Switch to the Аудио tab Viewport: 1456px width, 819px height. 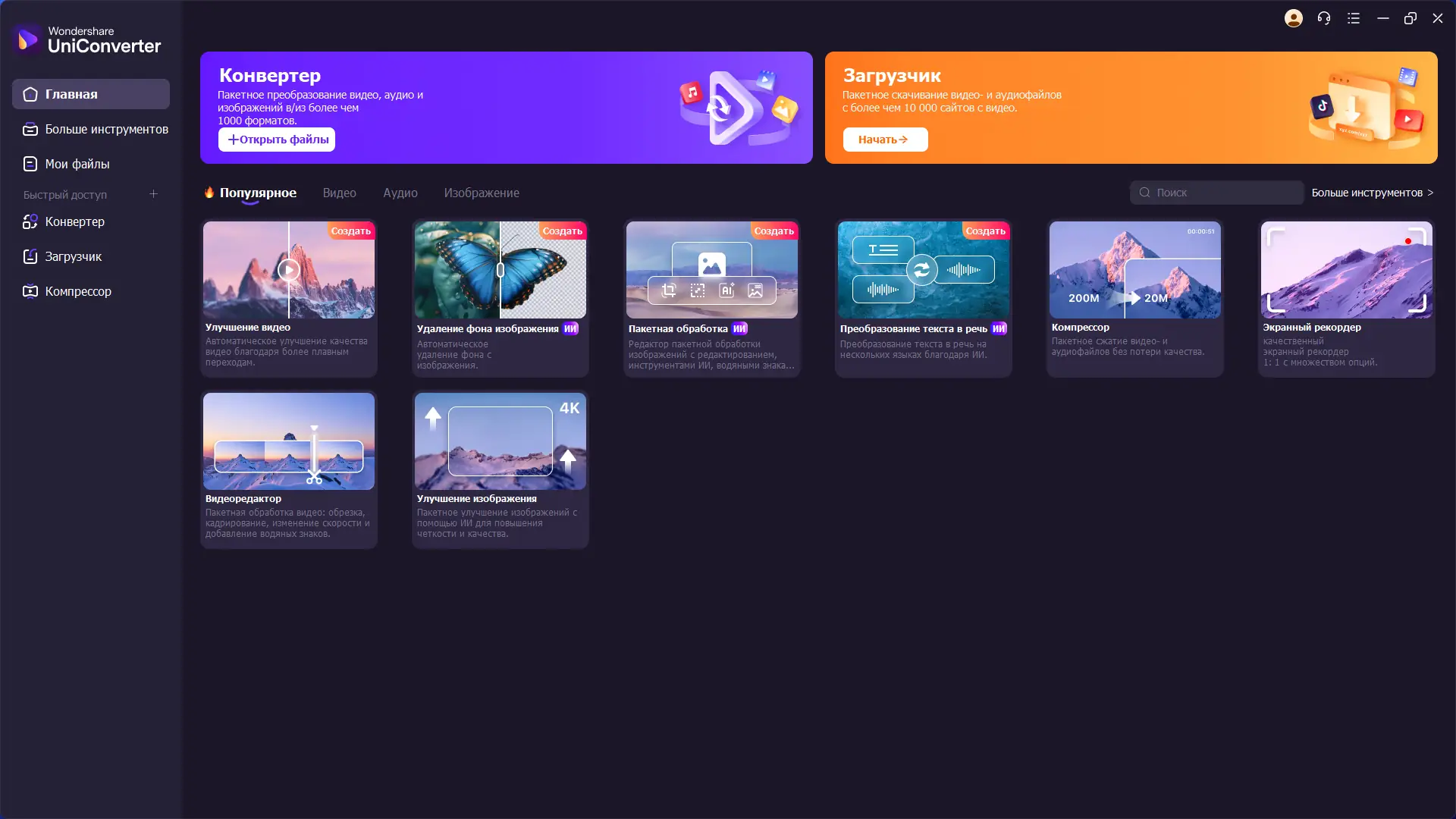tap(400, 193)
